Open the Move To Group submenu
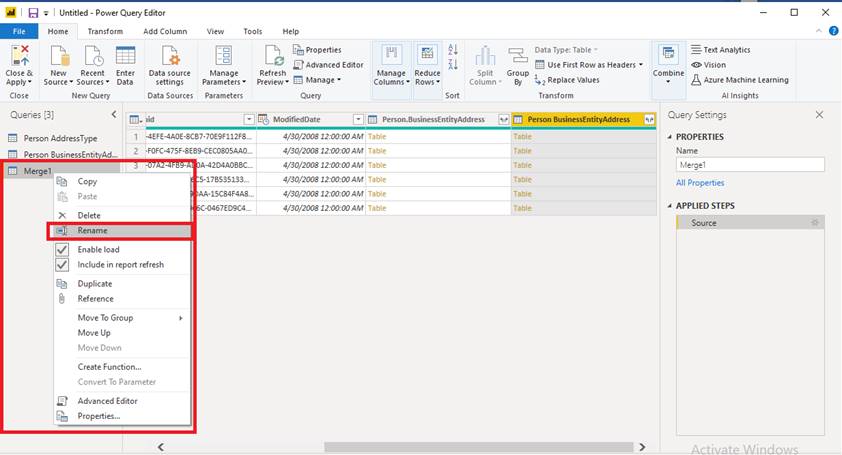Viewport: 842px width, 455px height. [122, 318]
